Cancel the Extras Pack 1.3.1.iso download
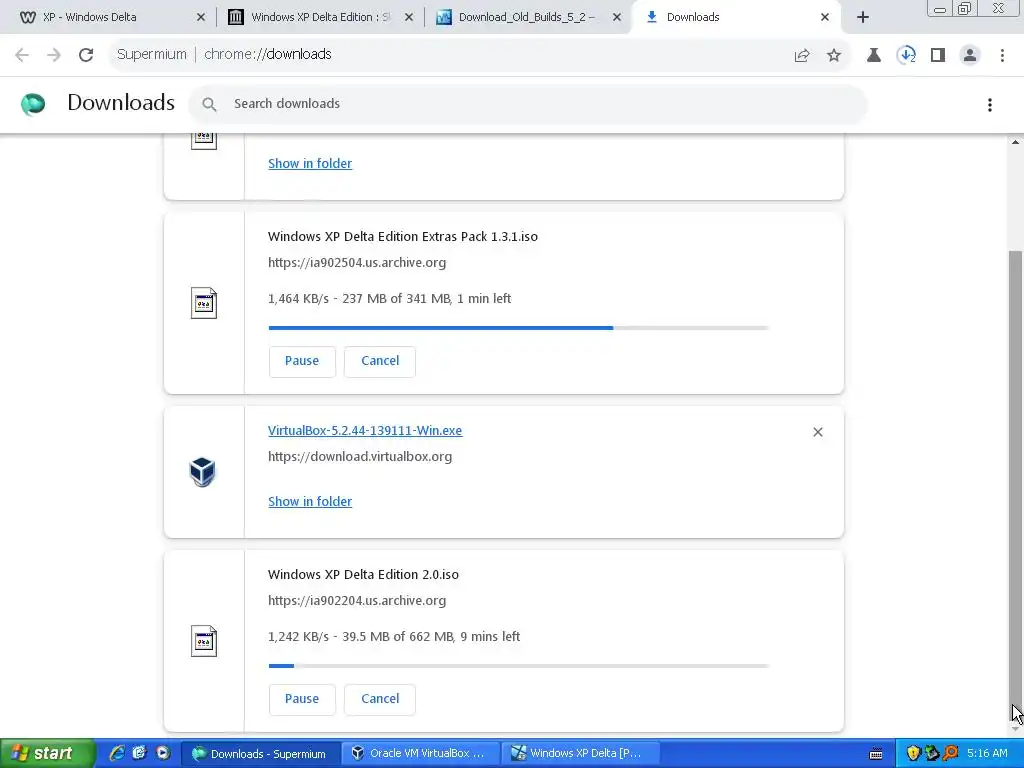The height and width of the screenshot is (768, 1024). [x=379, y=361]
